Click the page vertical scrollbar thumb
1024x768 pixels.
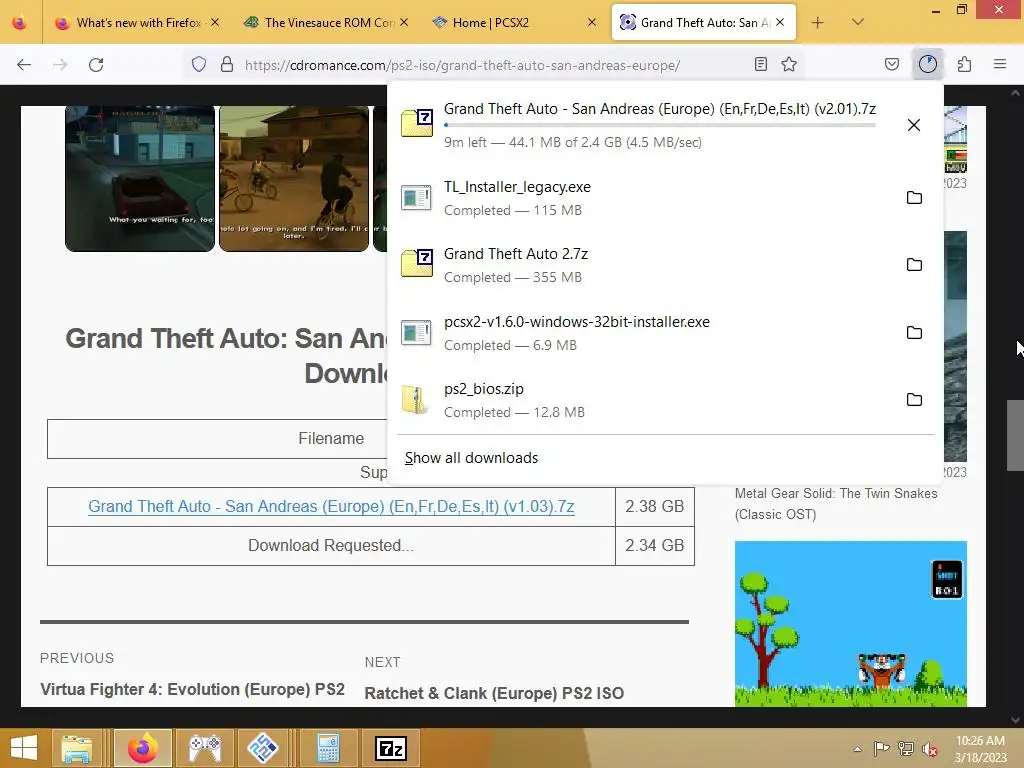tap(1015, 435)
